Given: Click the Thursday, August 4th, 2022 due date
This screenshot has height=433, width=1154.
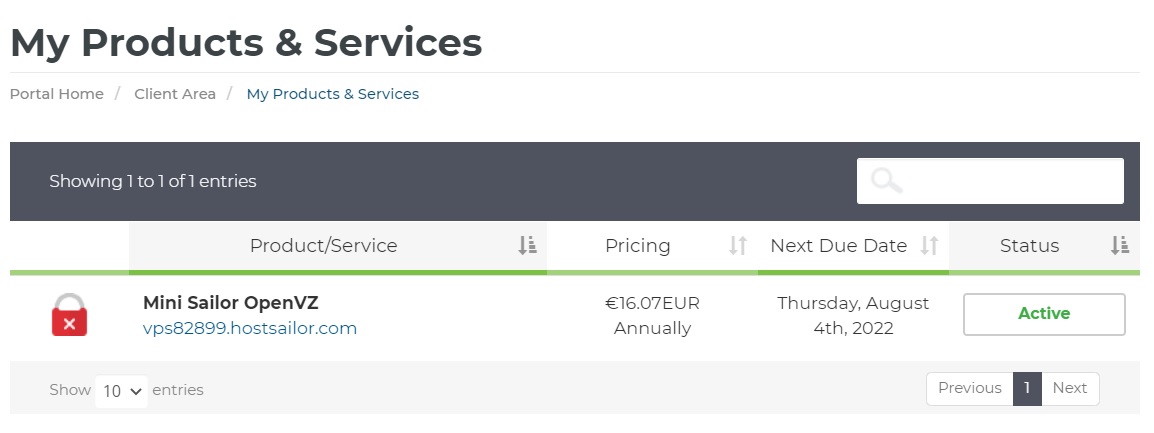Looking at the screenshot, I should 853,315.
